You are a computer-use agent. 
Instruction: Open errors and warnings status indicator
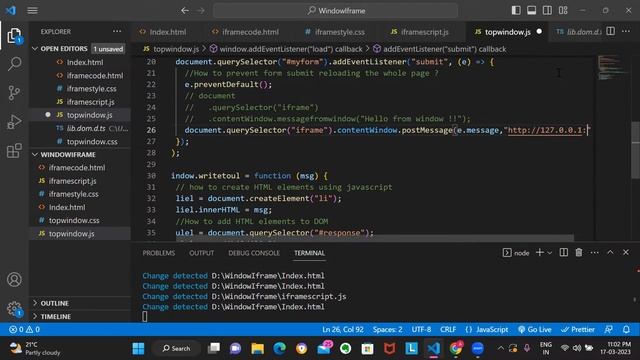pos(24,329)
